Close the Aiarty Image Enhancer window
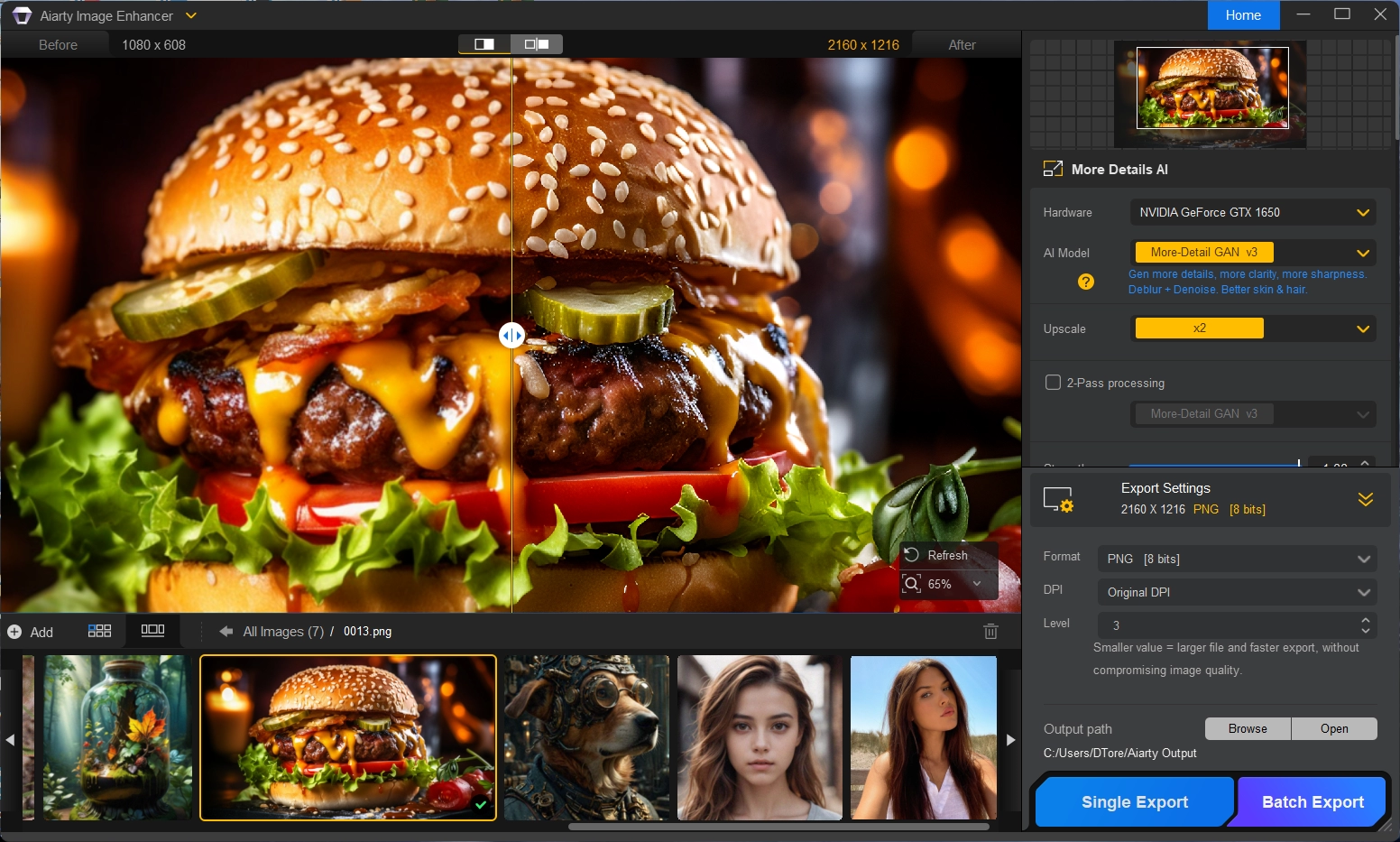This screenshot has width=1400, height=842. (x=1380, y=14)
